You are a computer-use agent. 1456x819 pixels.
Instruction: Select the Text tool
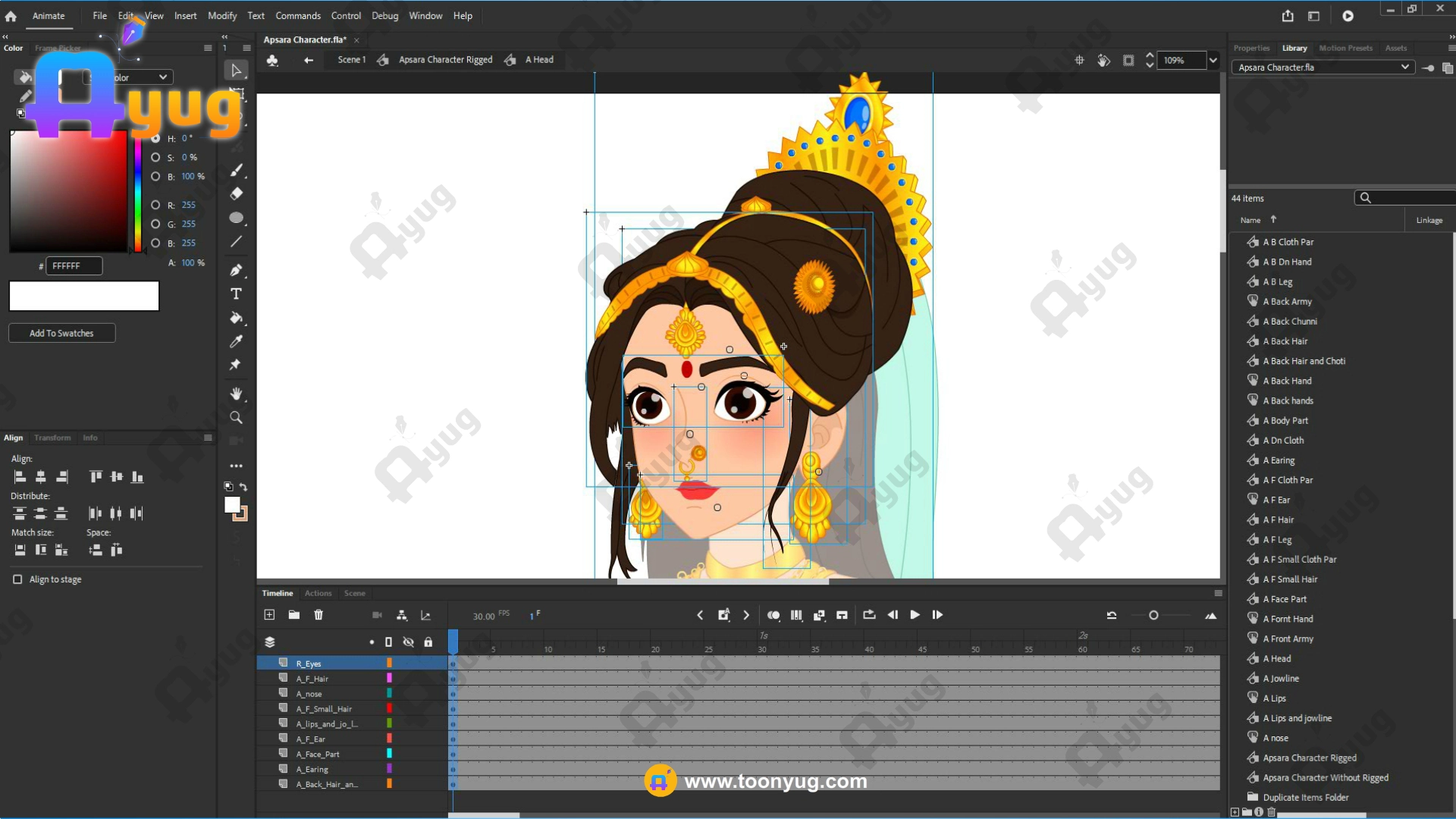[x=236, y=294]
